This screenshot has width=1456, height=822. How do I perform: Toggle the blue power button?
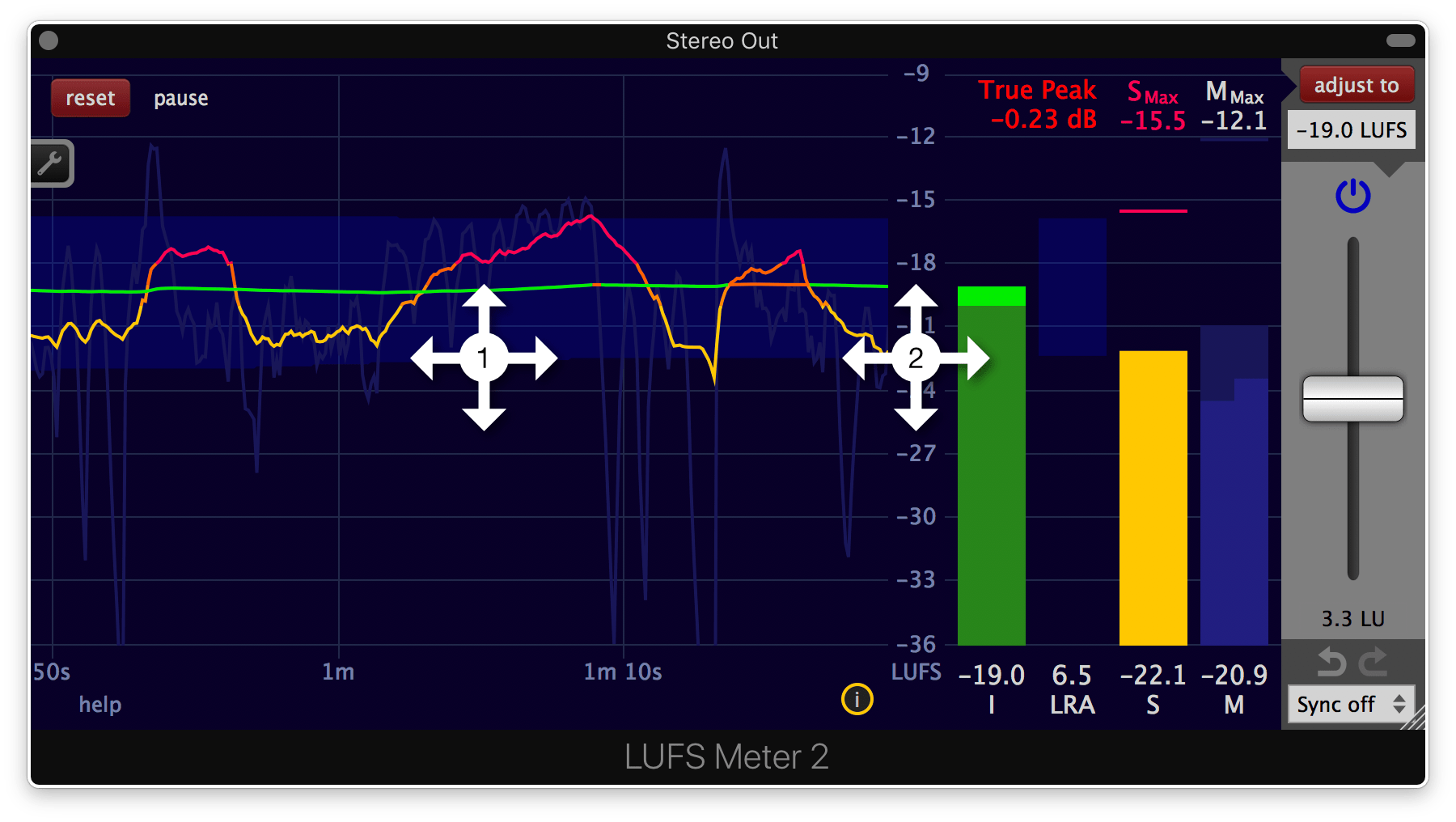[1352, 196]
